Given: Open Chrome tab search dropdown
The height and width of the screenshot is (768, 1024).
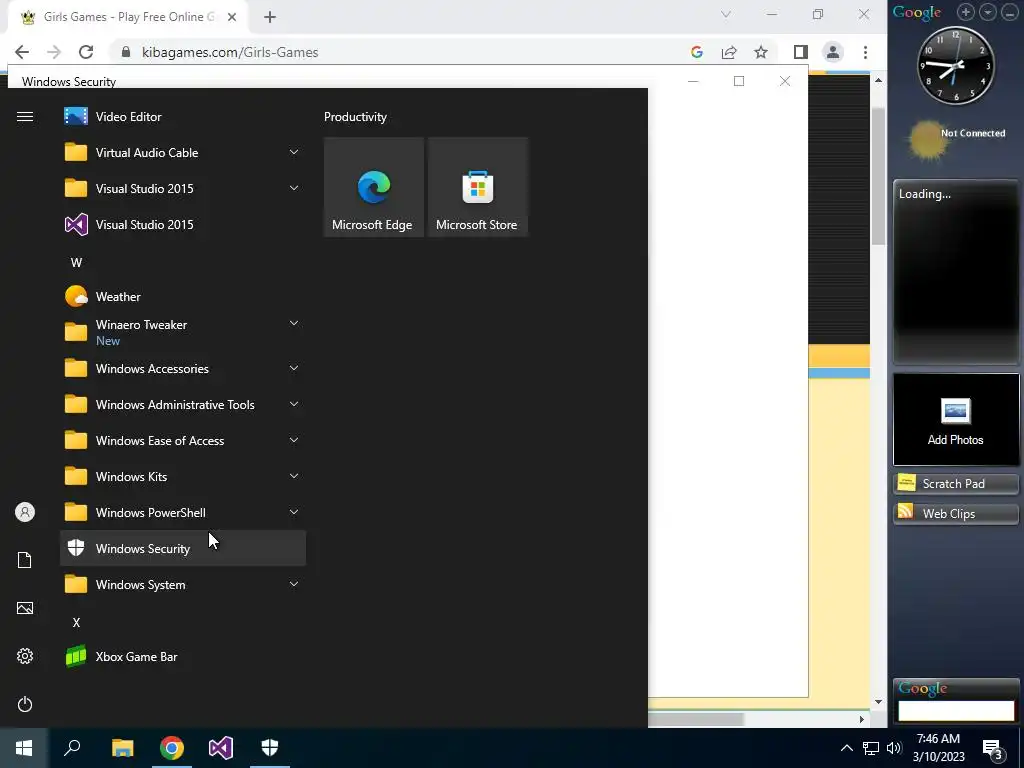Looking at the screenshot, I should coord(726,14).
